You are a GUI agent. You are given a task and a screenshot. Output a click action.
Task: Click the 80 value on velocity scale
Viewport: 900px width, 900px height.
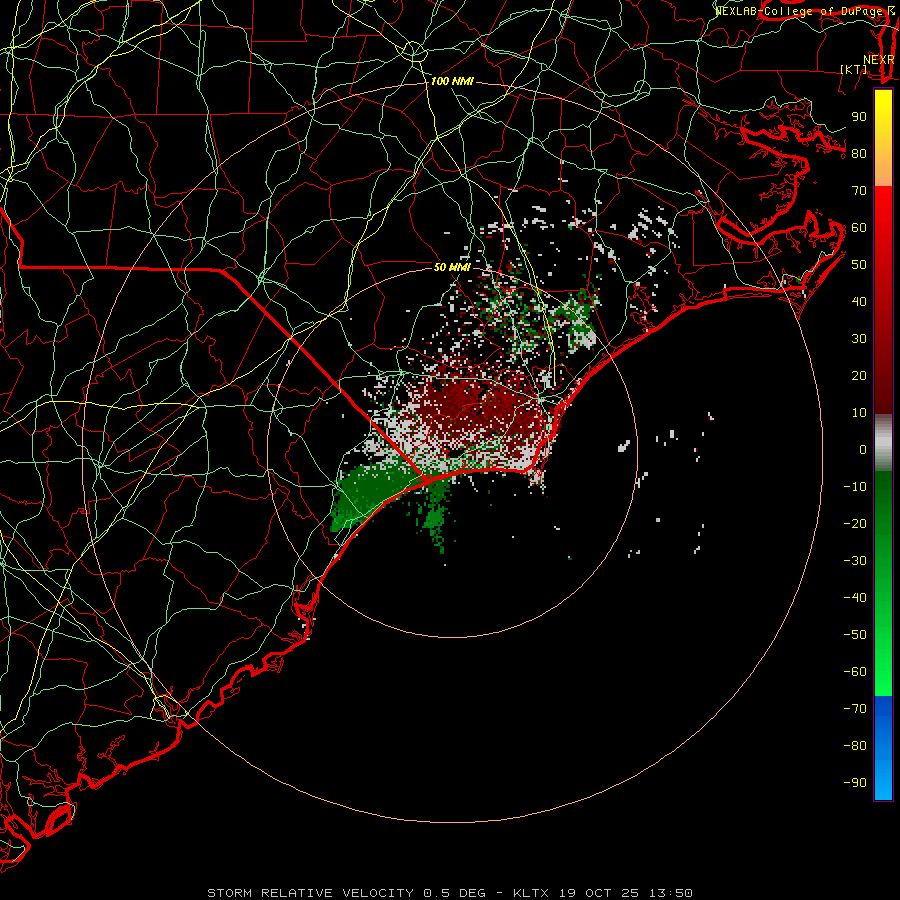tap(859, 154)
